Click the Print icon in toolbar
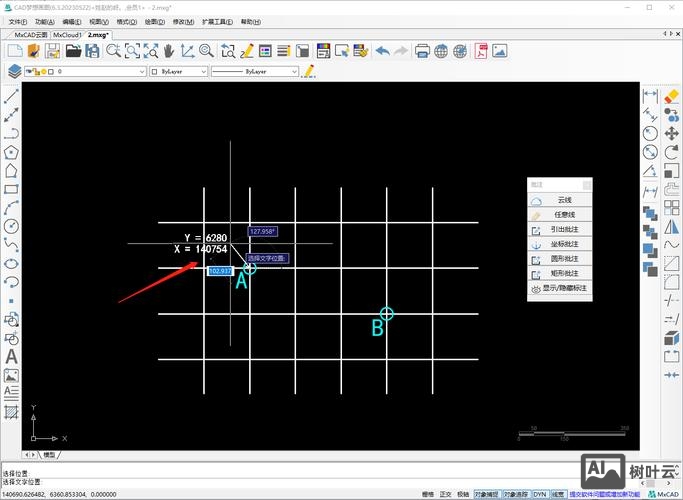683x500 pixels. (x=422, y=50)
